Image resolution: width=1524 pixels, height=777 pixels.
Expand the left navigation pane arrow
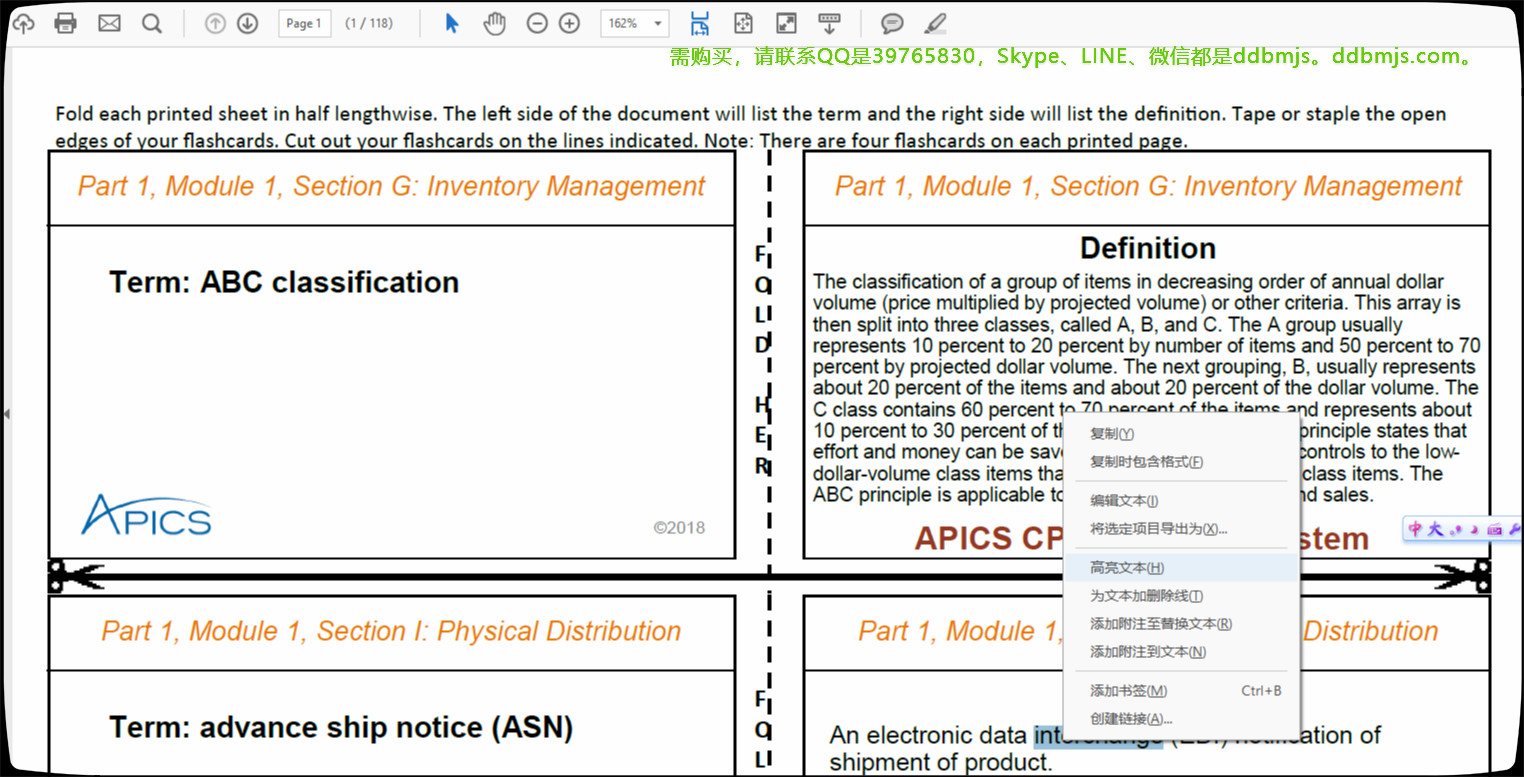5,413
